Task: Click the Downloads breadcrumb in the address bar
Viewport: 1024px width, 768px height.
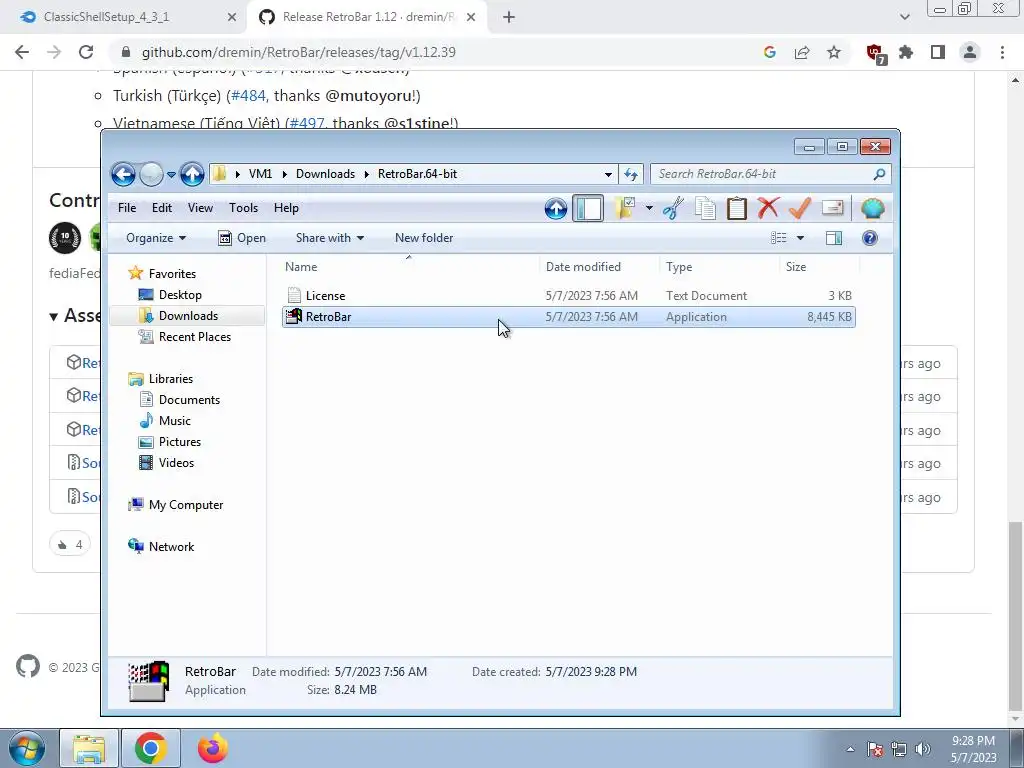Action: pos(325,174)
